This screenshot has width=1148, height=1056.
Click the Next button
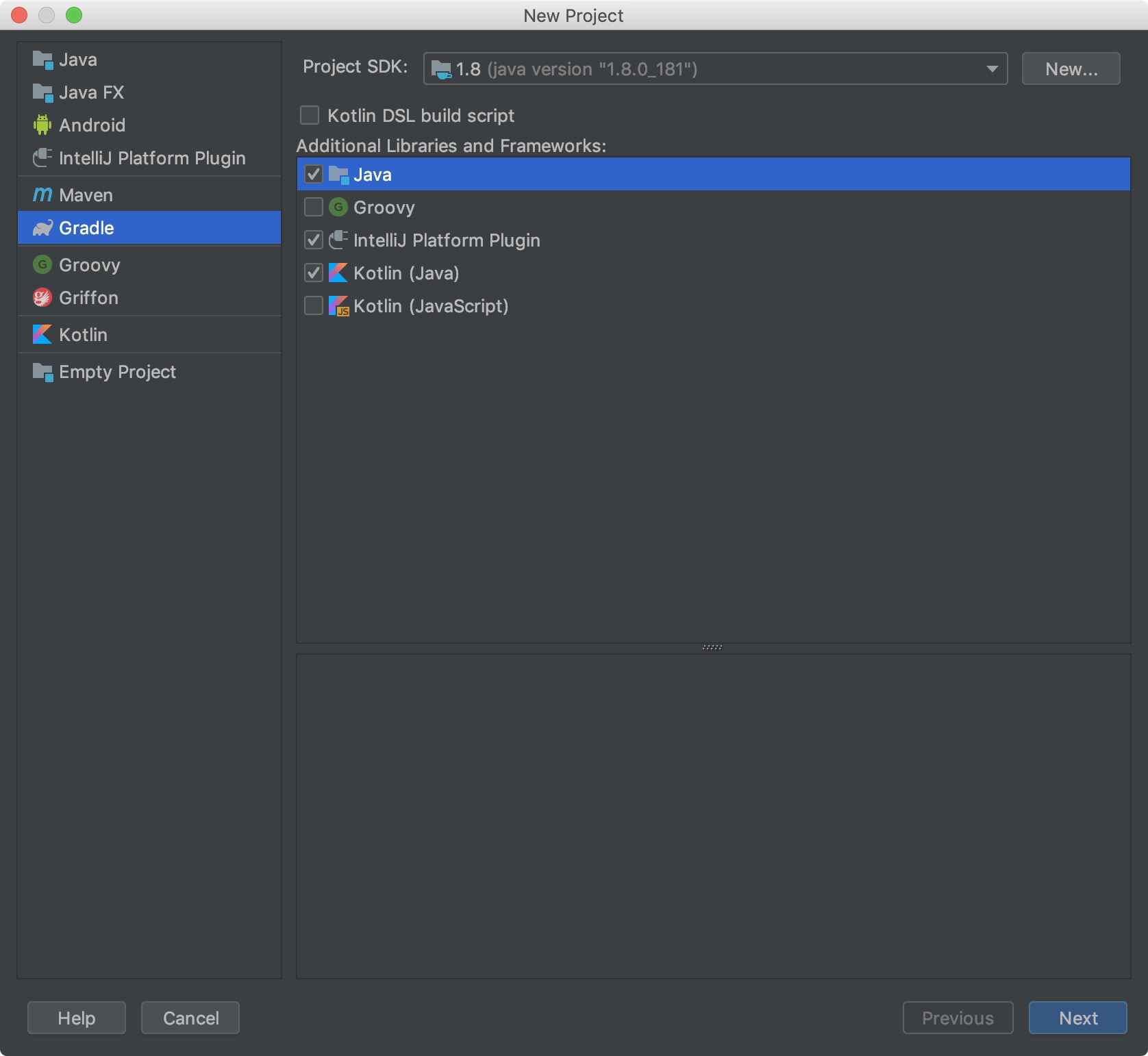(1077, 1018)
